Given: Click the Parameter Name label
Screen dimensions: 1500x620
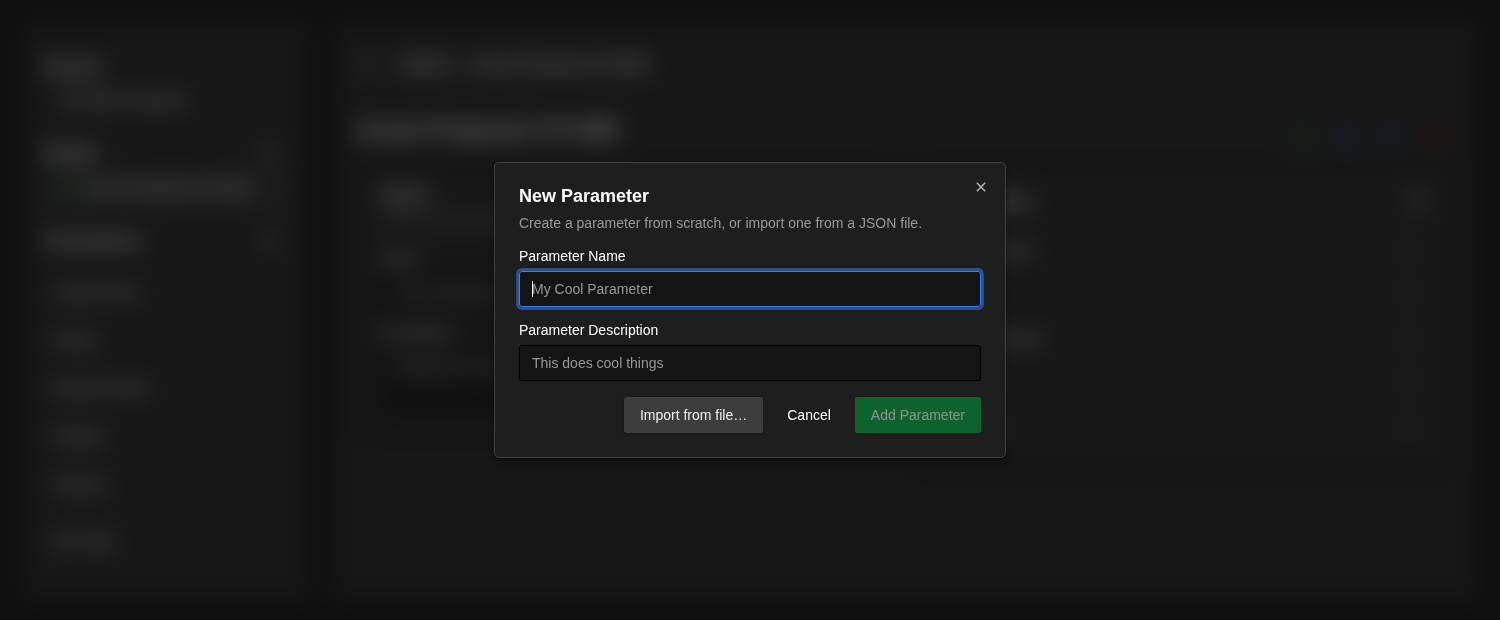Looking at the screenshot, I should click(572, 256).
